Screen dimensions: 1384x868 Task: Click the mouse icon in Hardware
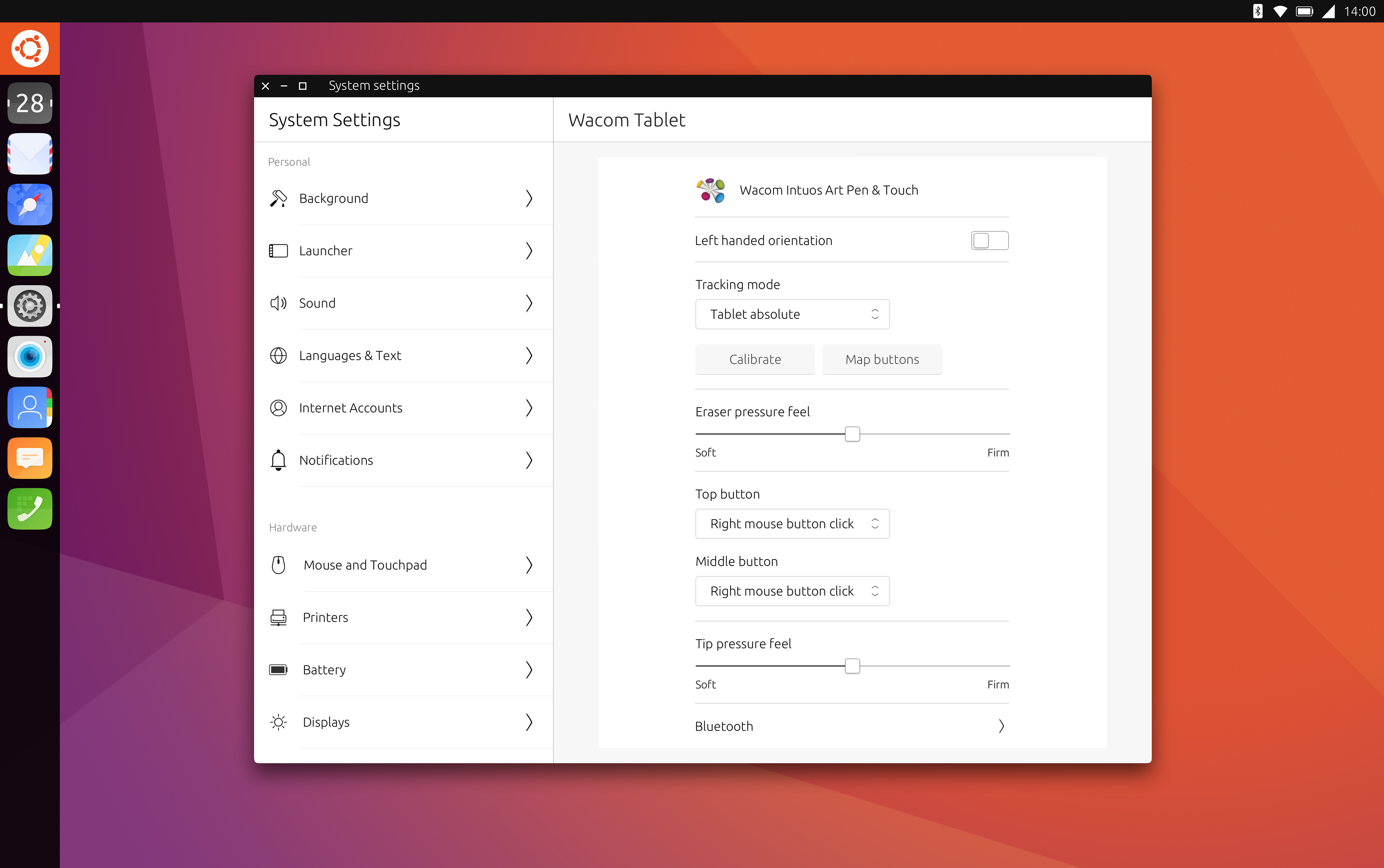click(x=278, y=565)
